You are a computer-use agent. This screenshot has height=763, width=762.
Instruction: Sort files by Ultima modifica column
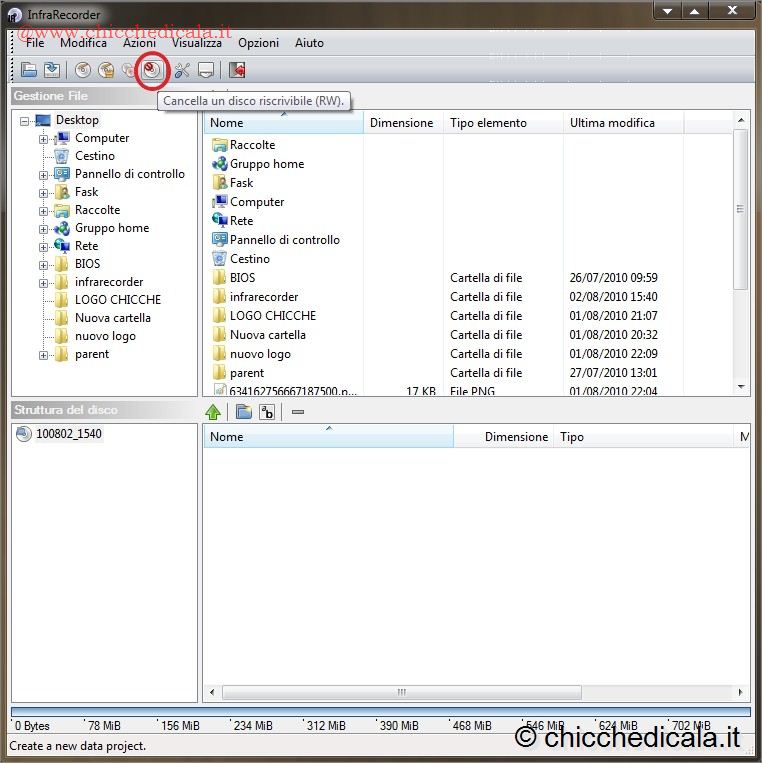pyautogui.click(x=612, y=123)
